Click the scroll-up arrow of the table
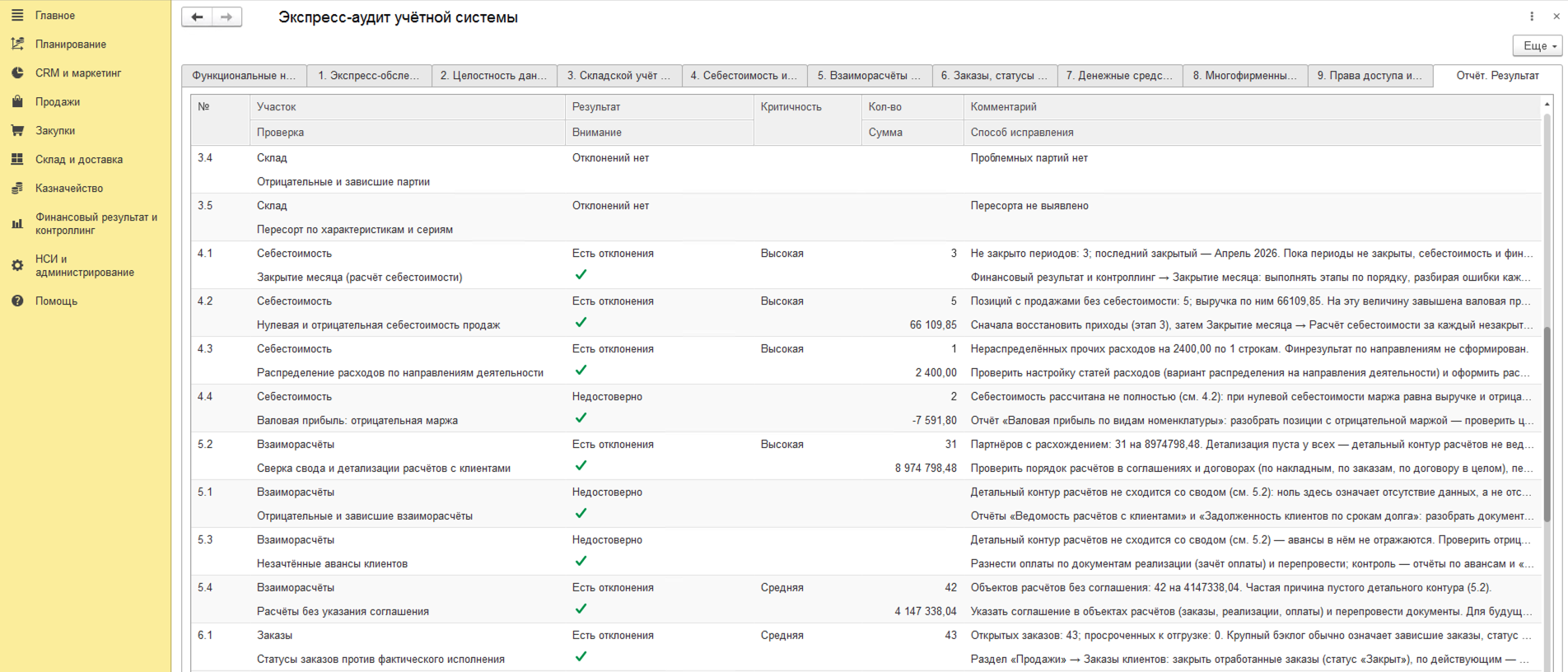1568x672 pixels. [1547, 104]
